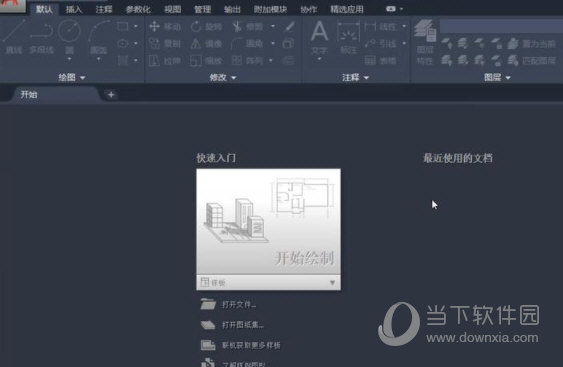Toggle the ribbon display state button
The width and height of the screenshot is (563, 367).
[x=391, y=9]
